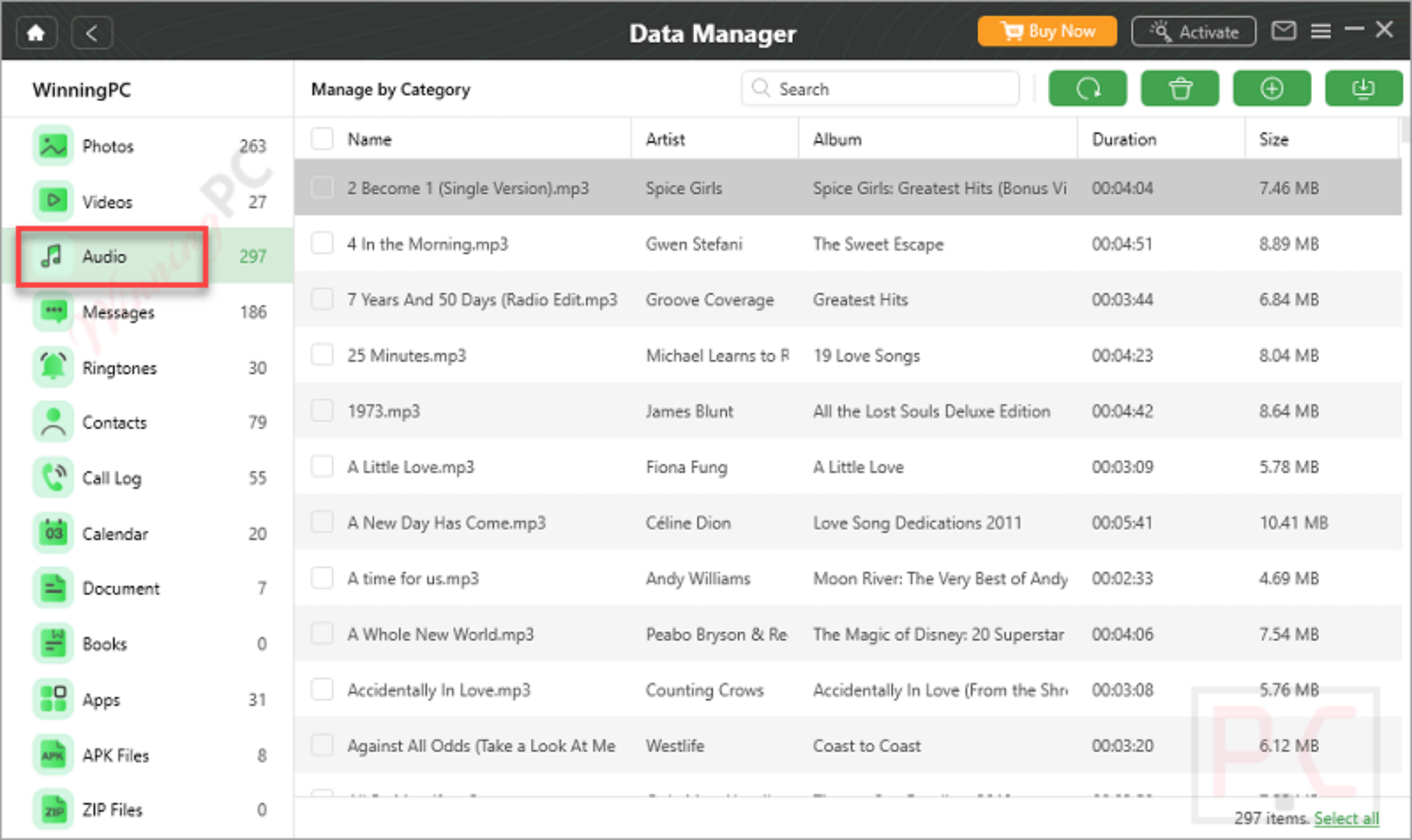Check the box for A time for us.mp3
1412x840 pixels.
click(322, 578)
